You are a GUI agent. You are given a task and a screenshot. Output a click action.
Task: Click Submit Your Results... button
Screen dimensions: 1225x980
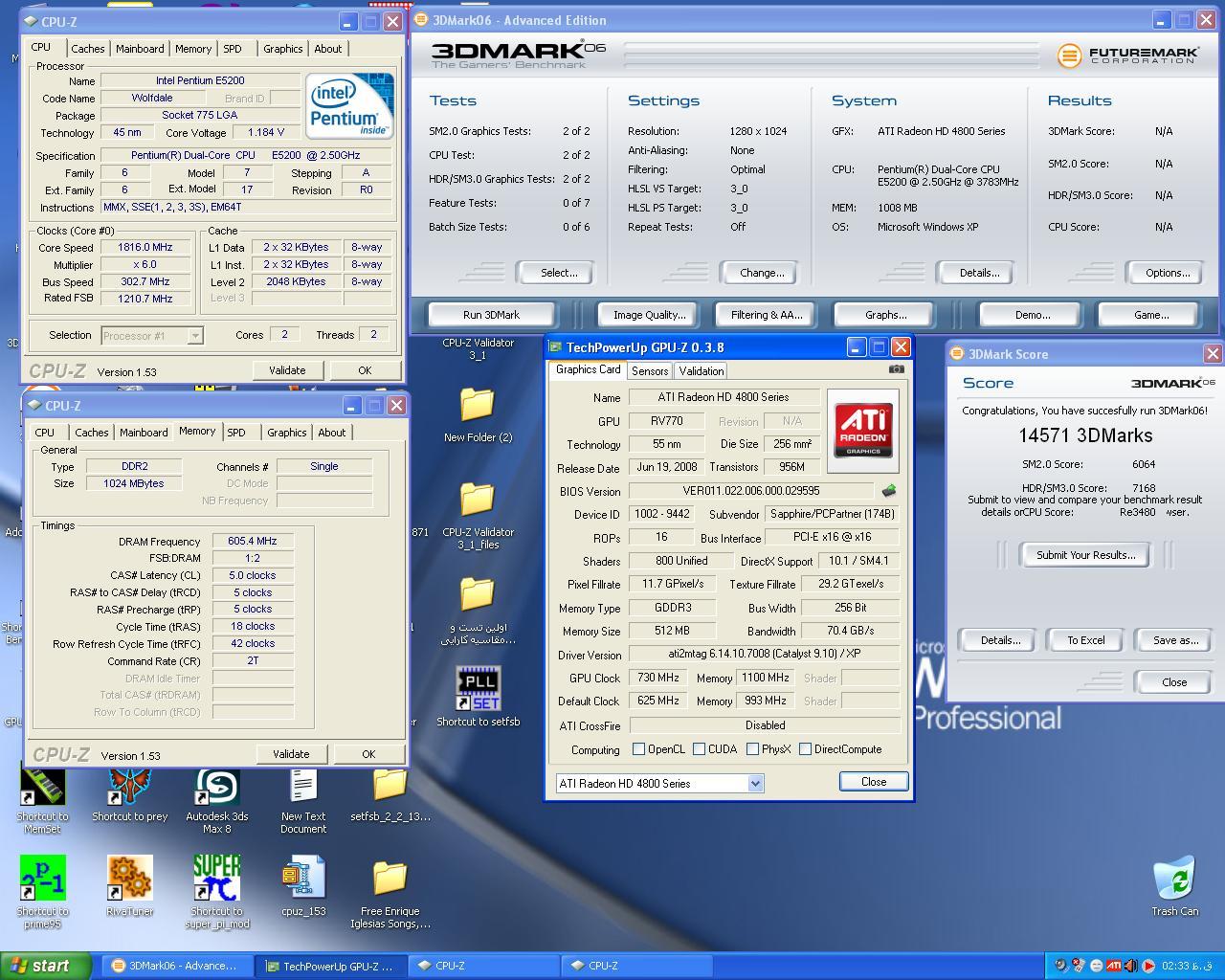click(1085, 555)
